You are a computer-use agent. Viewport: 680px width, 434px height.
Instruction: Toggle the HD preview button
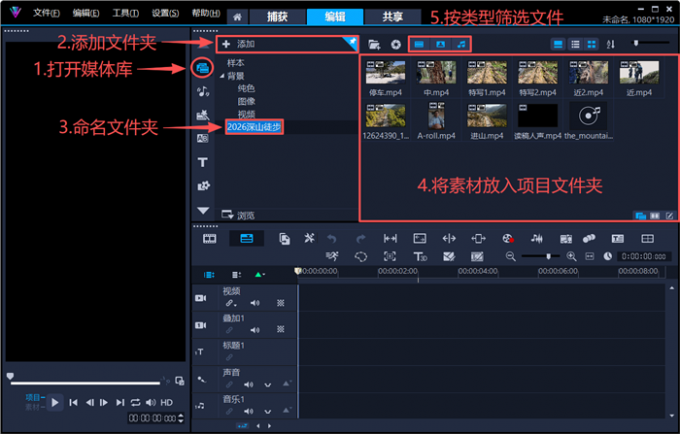coord(167,402)
